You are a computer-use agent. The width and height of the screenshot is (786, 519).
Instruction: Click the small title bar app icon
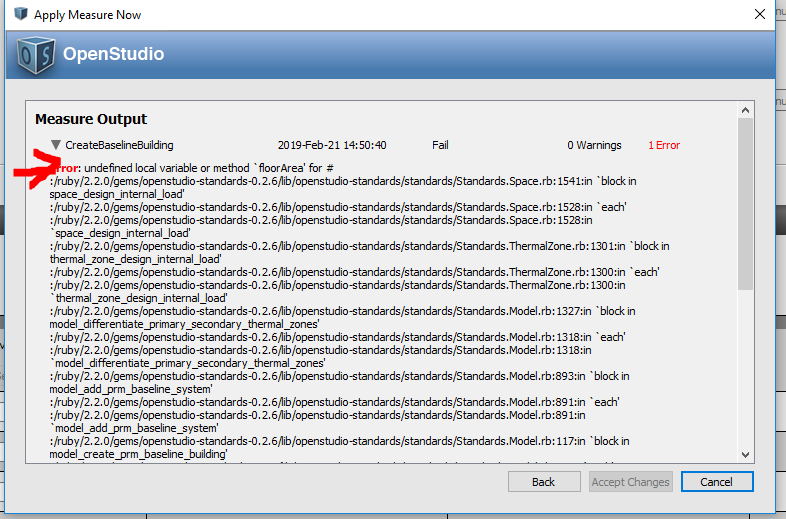click(x=21, y=14)
